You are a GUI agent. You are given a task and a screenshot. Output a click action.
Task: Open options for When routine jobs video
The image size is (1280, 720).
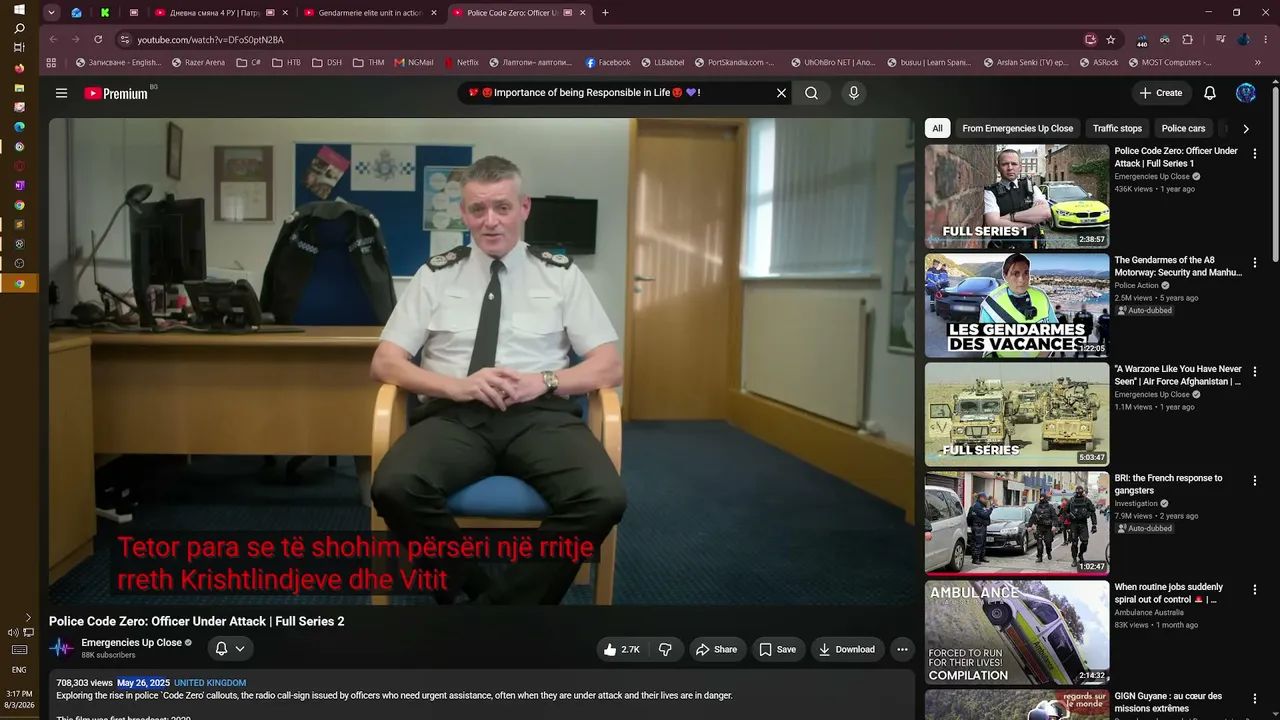(x=1255, y=589)
